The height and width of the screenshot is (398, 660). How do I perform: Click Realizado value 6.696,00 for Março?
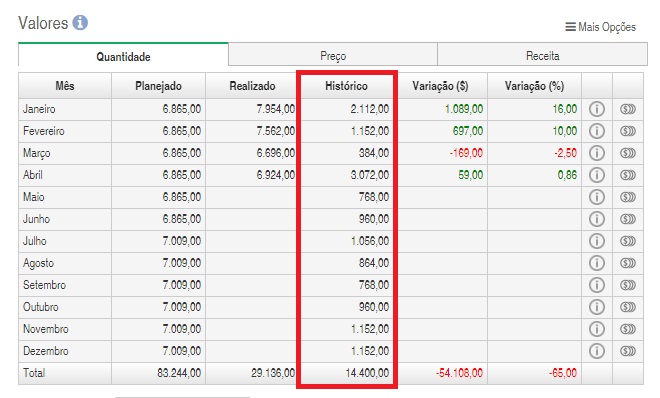pyautogui.click(x=276, y=153)
